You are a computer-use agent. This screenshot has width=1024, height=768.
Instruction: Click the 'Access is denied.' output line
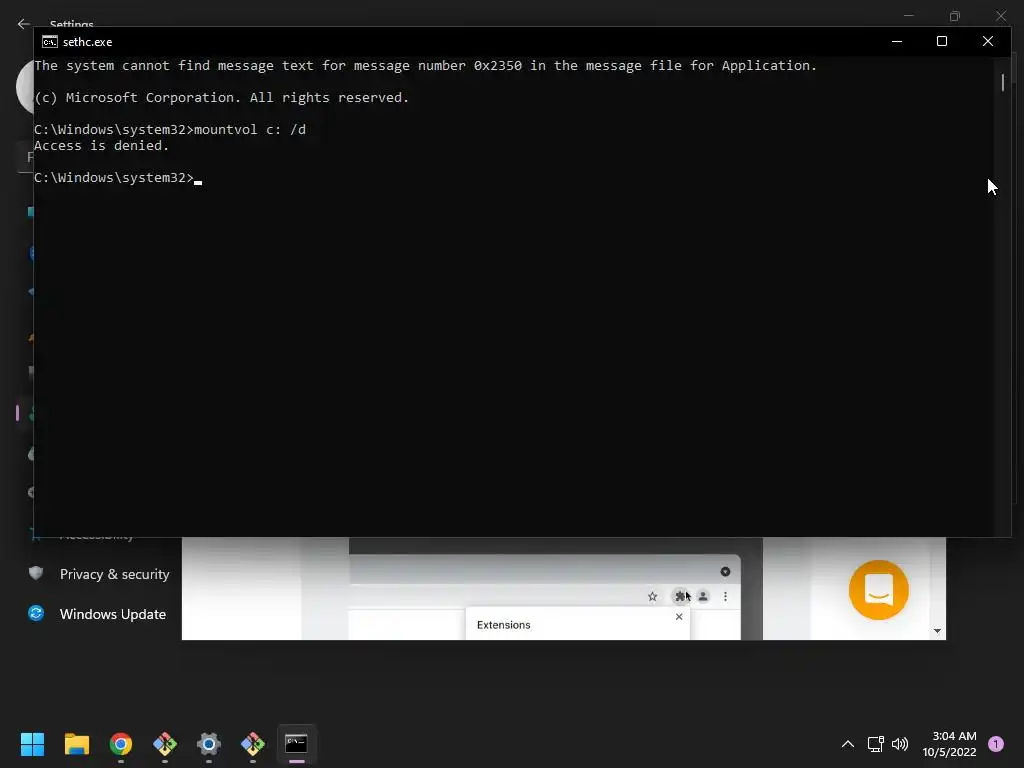(101, 146)
